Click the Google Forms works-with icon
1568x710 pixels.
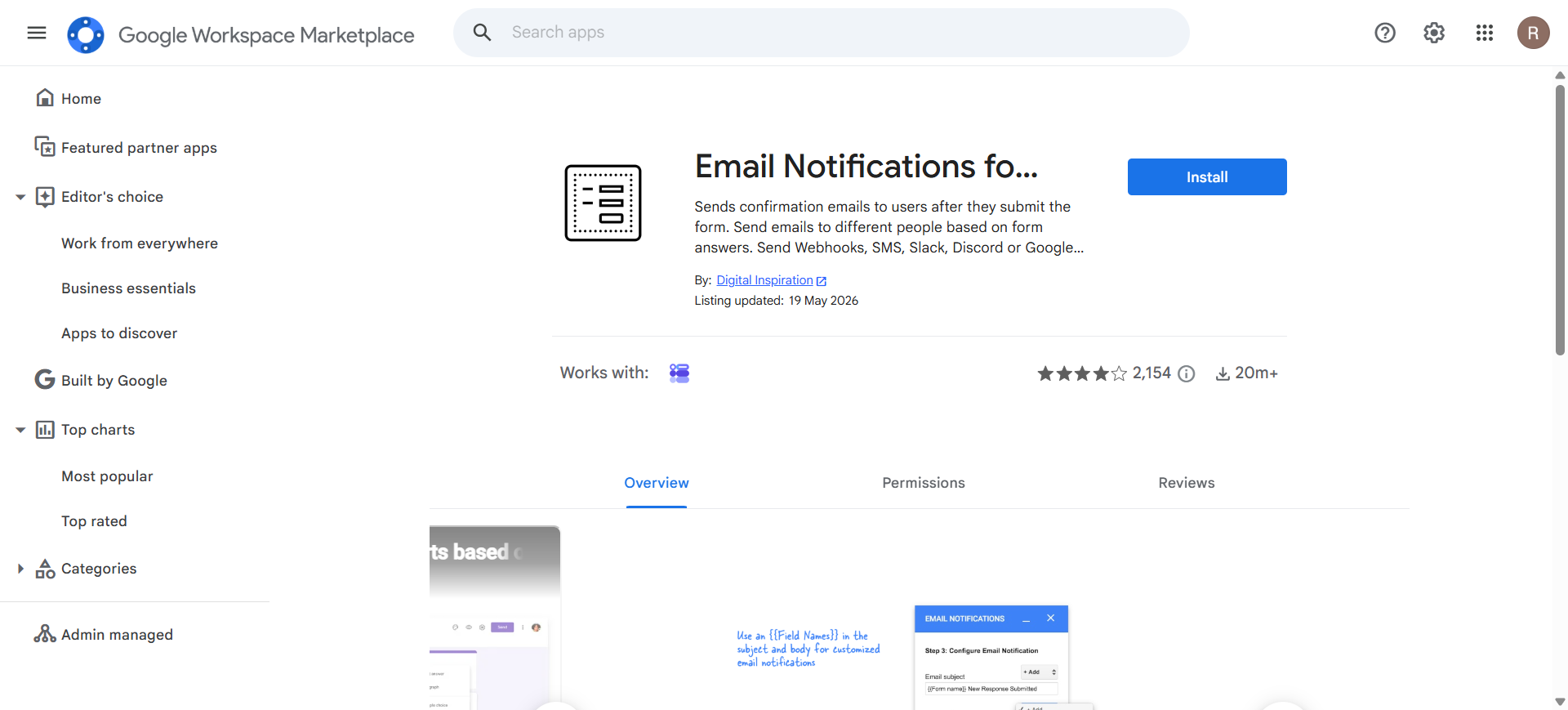tap(679, 373)
